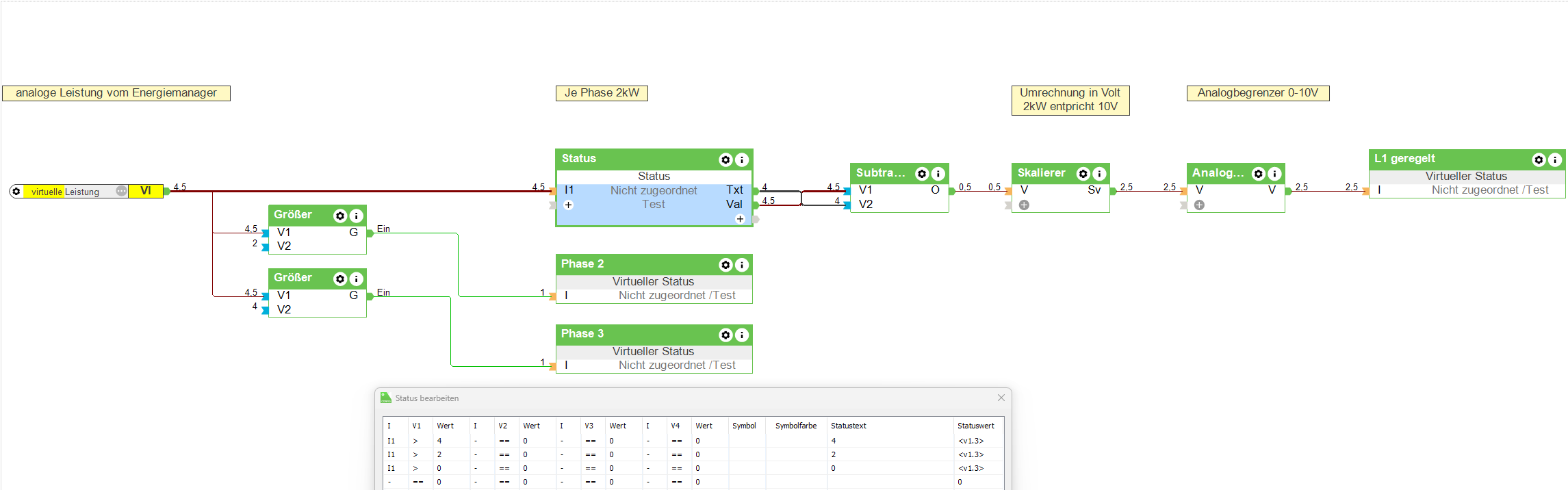Viewport: 1568px width, 490px height.
Task: Click V2 input of Subtrahierer block
Action: point(866,205)
